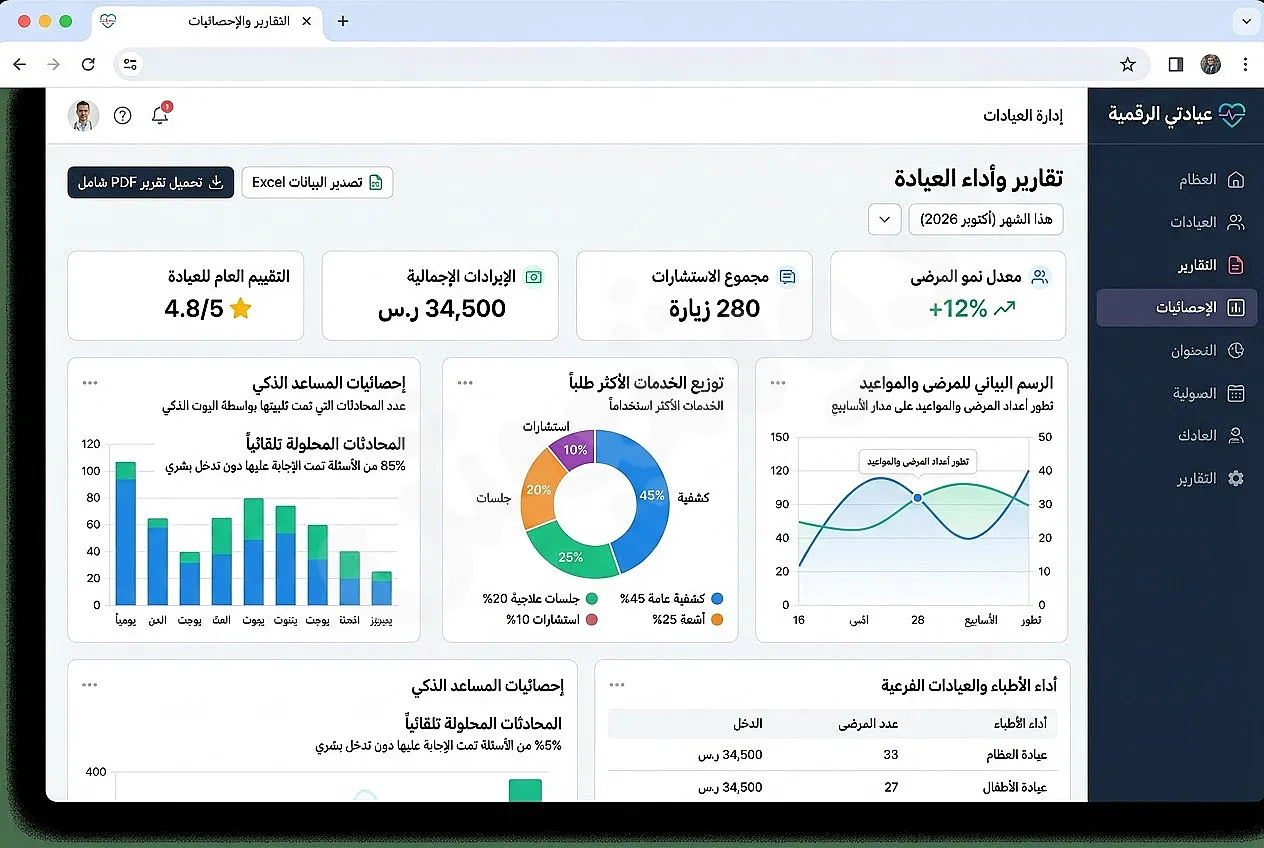
Task: Expand the chevron next to the month selector
Action: [x=885, y=219]
